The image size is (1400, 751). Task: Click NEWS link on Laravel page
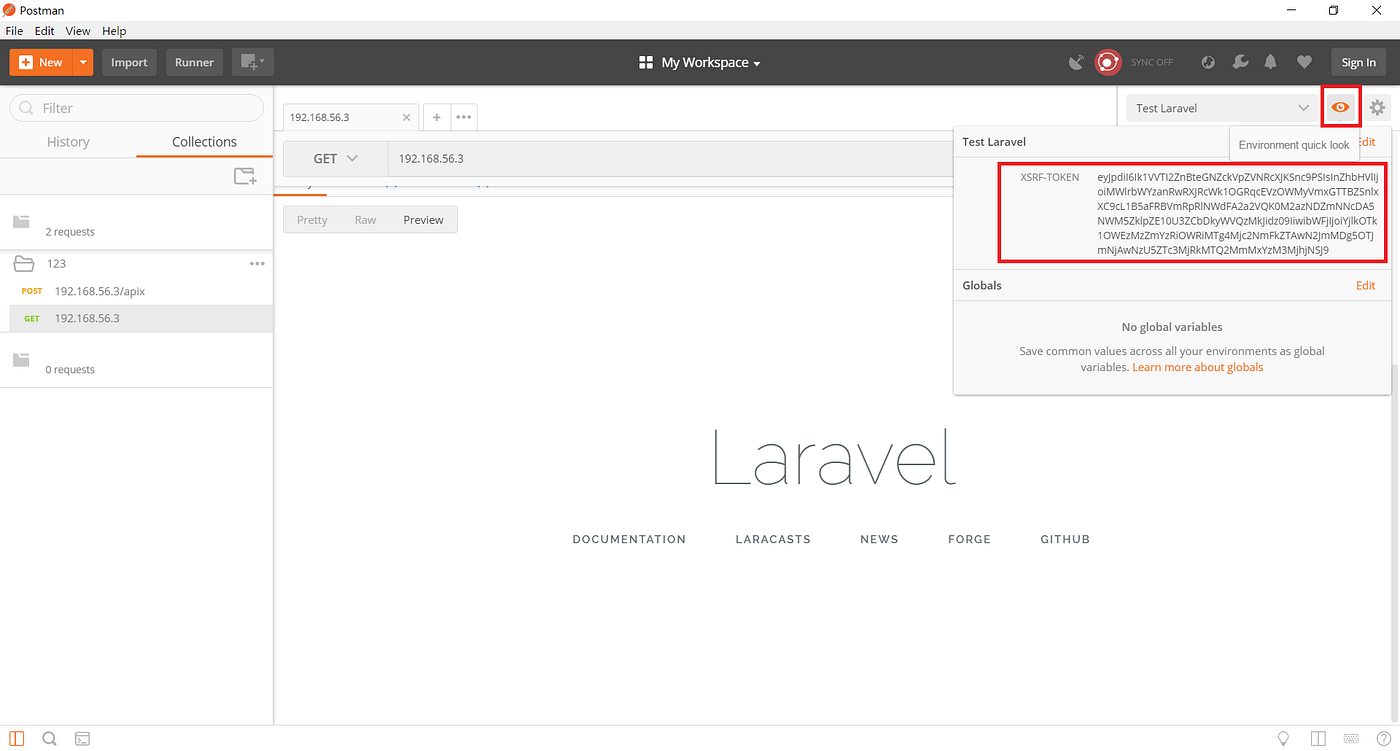[x=879, y=539]
